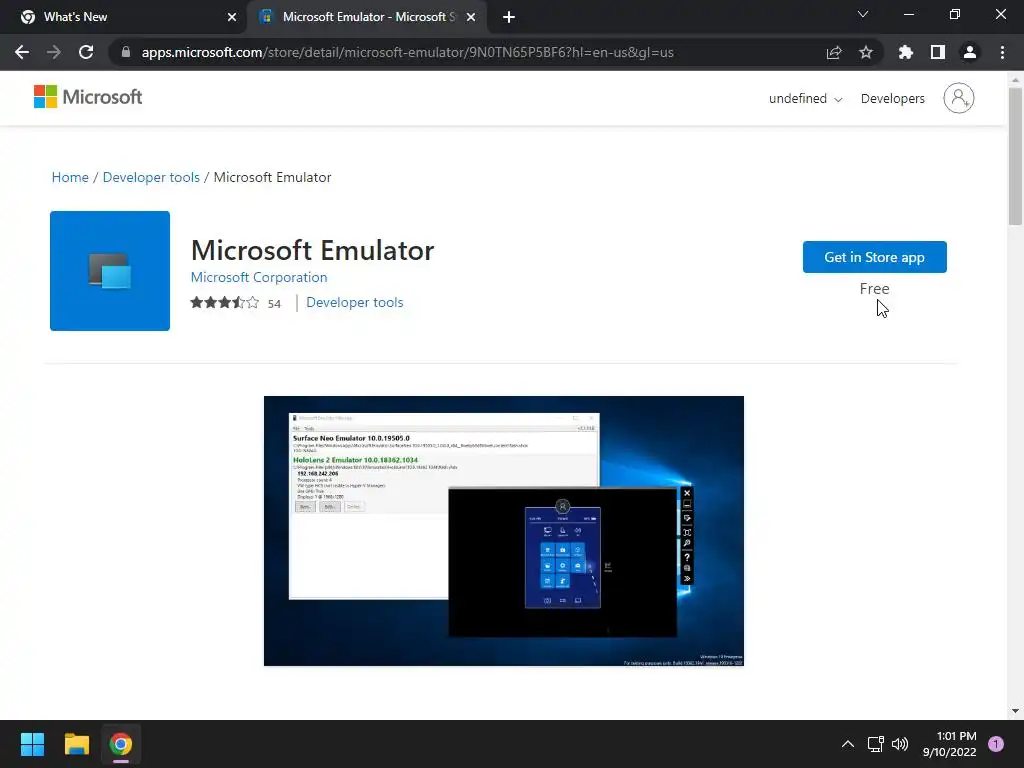Click the star rating with 54 reviews
The height and width of the screenshot is (768, 1024).
(236, 303)
